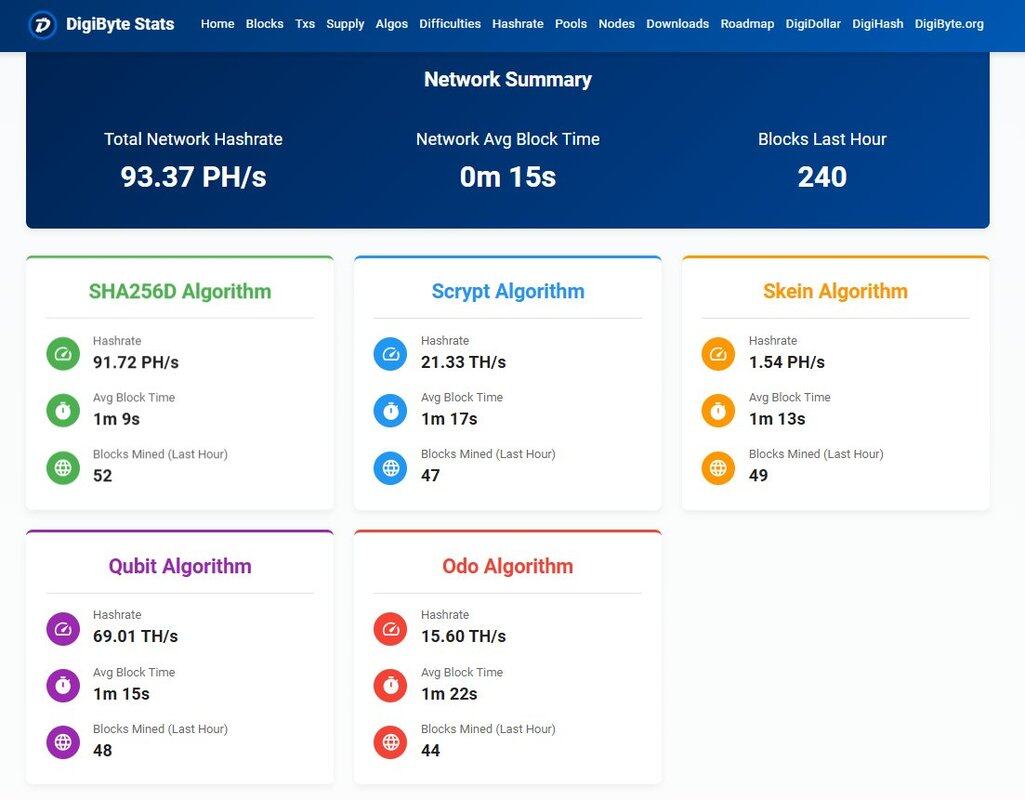Click the Skein blocks mined globe icon
Screen dimensions: 1025x800
(x=718, y=467)
